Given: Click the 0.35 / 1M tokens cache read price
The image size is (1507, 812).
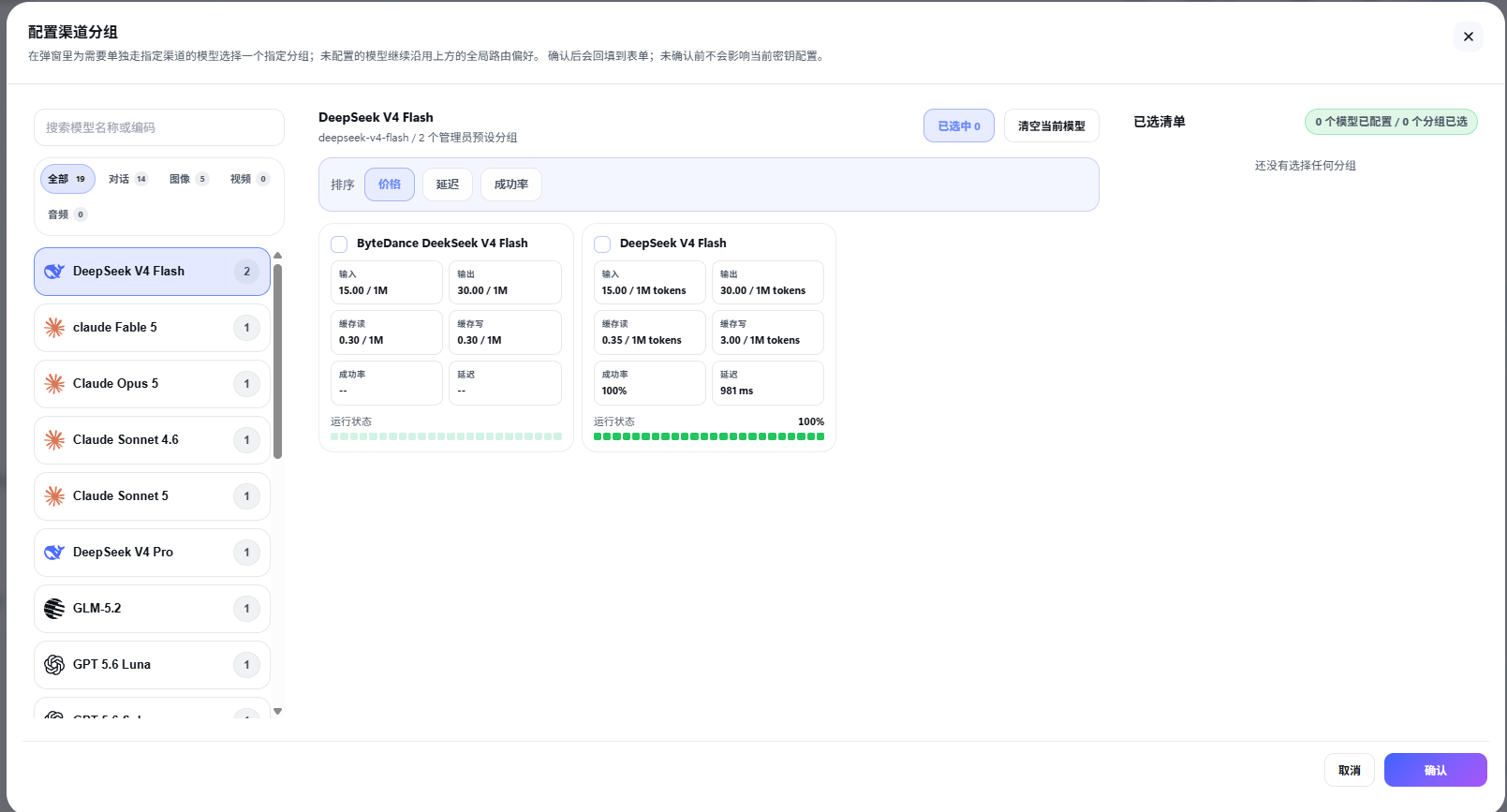Looking at the screenshot, I should (x=643, y=341).
